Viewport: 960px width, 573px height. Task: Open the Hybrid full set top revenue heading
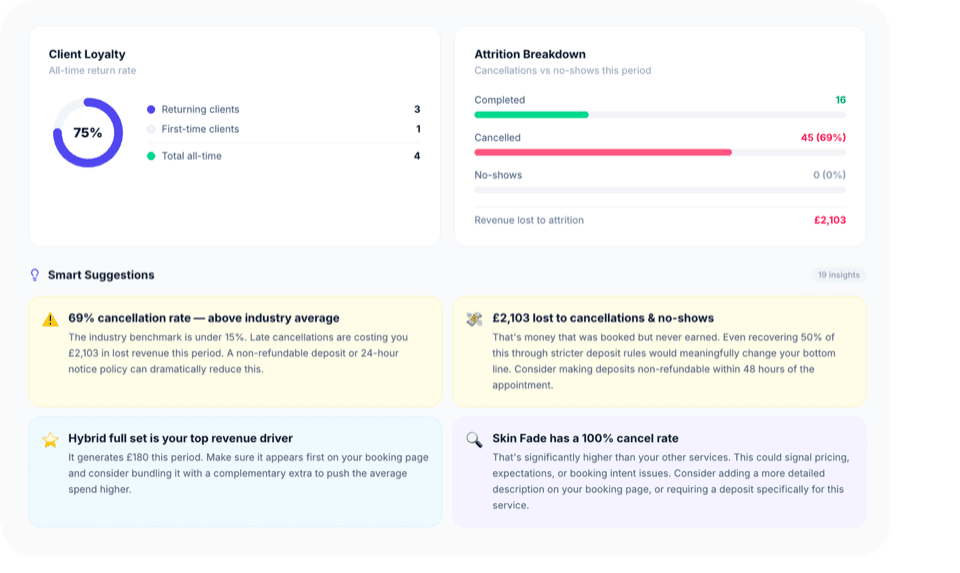(x=181, y=438)
